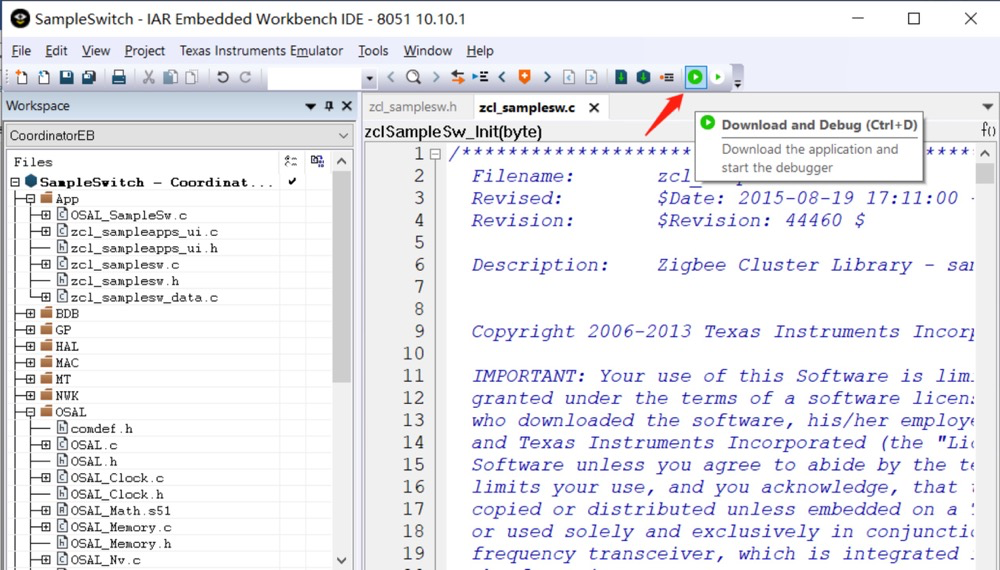Build the project with the Make icon
The width and height of the screenshot is (1000, 570).
pos(643,77)
